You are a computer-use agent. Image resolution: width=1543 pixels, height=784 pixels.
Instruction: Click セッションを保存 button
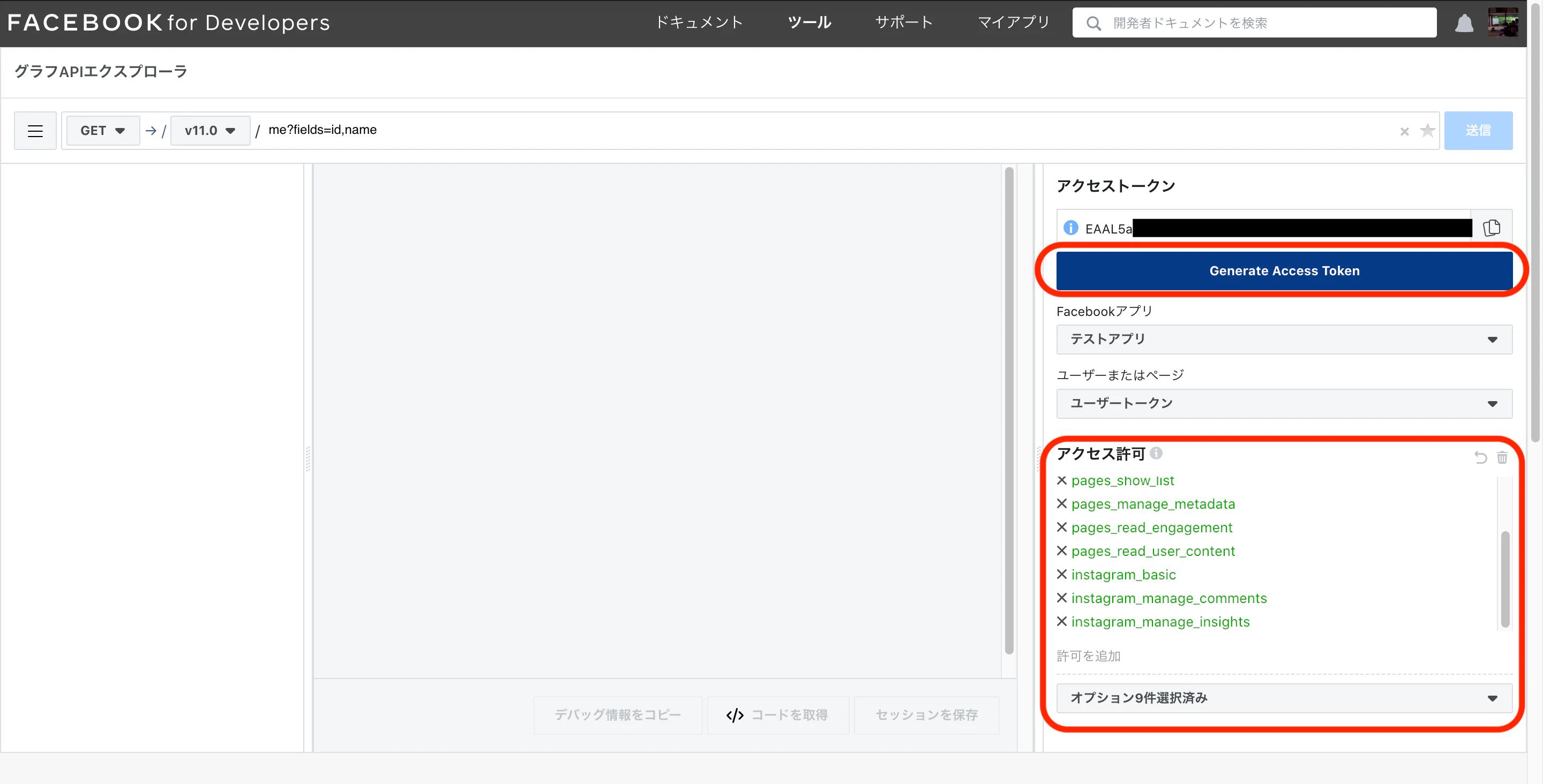[x=926, y=714]
